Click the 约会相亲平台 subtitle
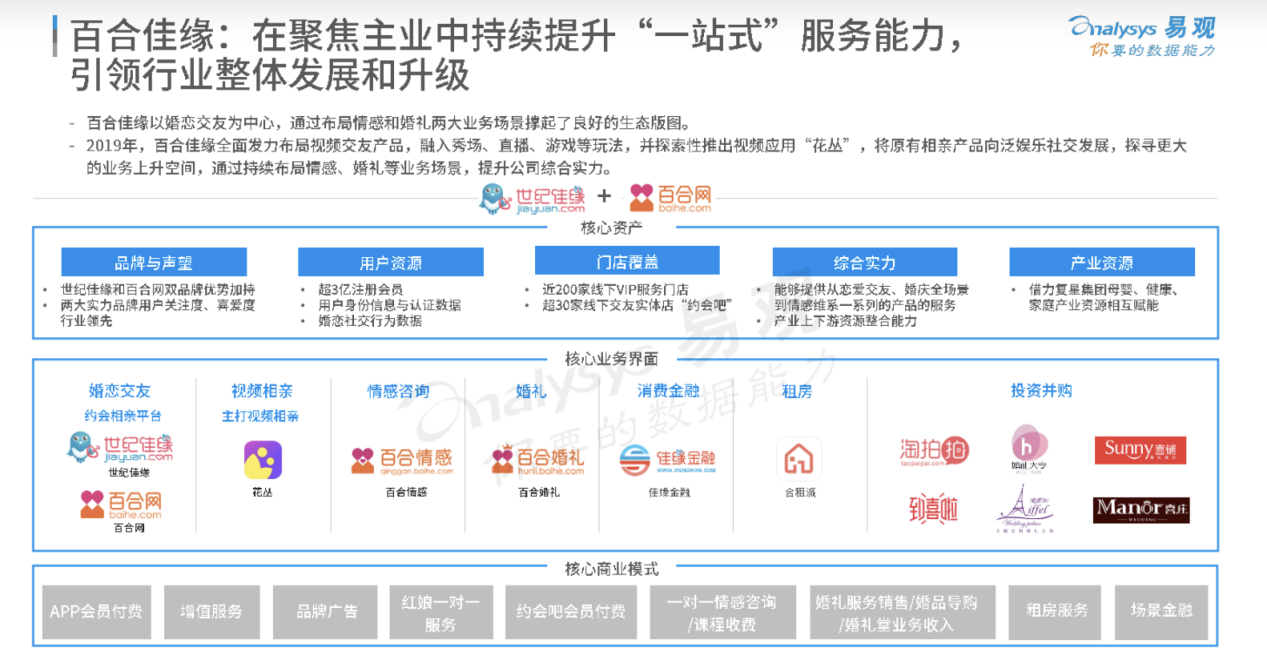This screenshot has height=652, width=1267. [x=122, y=416]
